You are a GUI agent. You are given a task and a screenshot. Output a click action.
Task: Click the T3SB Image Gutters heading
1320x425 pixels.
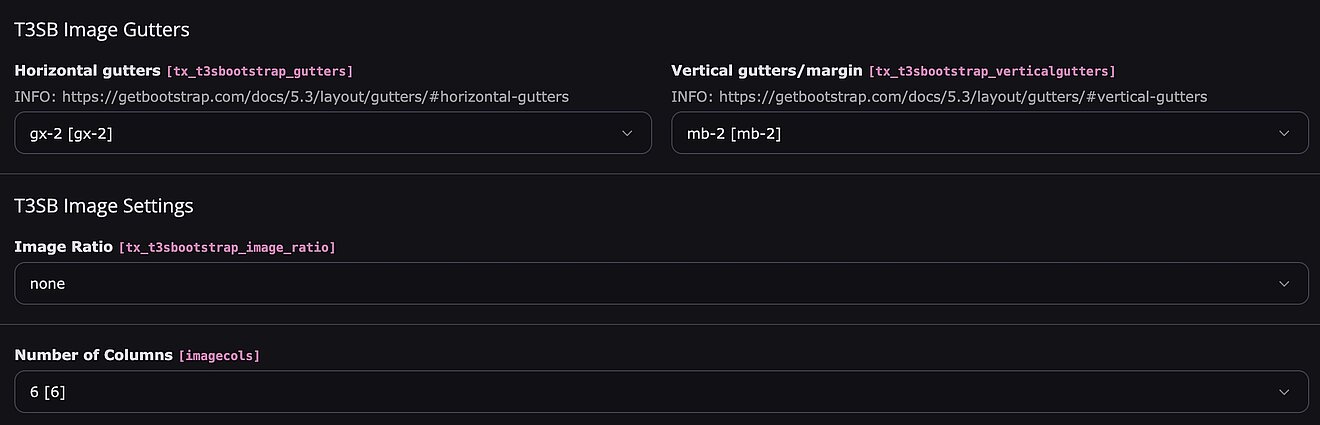[102, 30]
